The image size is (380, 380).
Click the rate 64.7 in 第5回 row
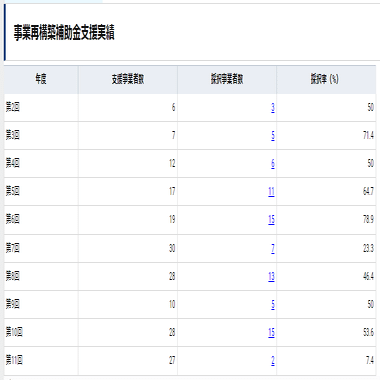pyautogui.click(x=369, y=191)
